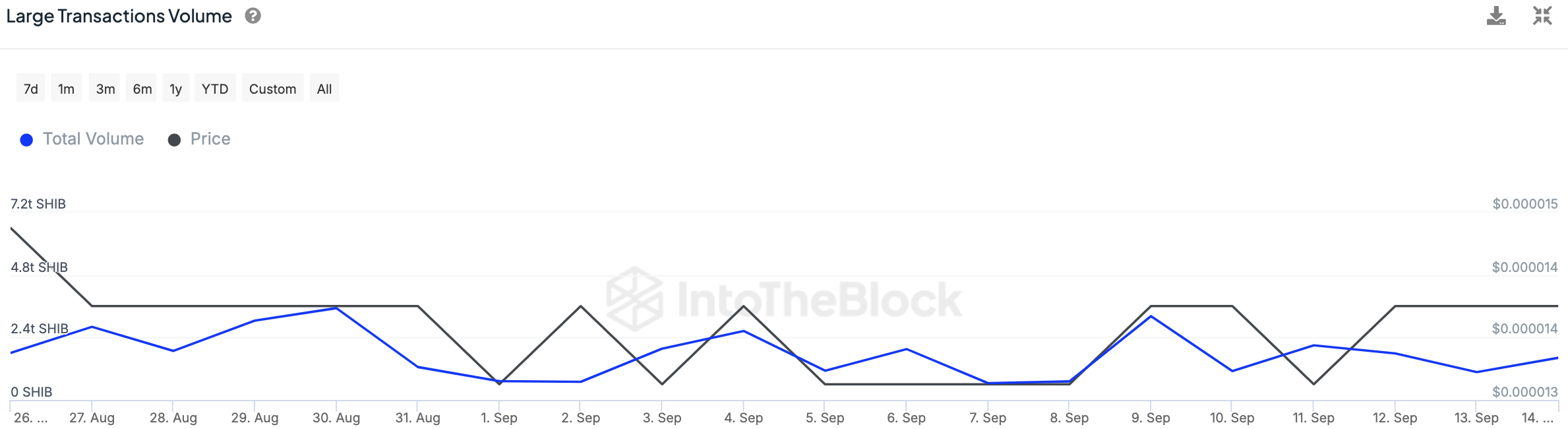Select the 1y time range
The height and width of the screenshot is (429, 1568).
(x=175, y=88)
